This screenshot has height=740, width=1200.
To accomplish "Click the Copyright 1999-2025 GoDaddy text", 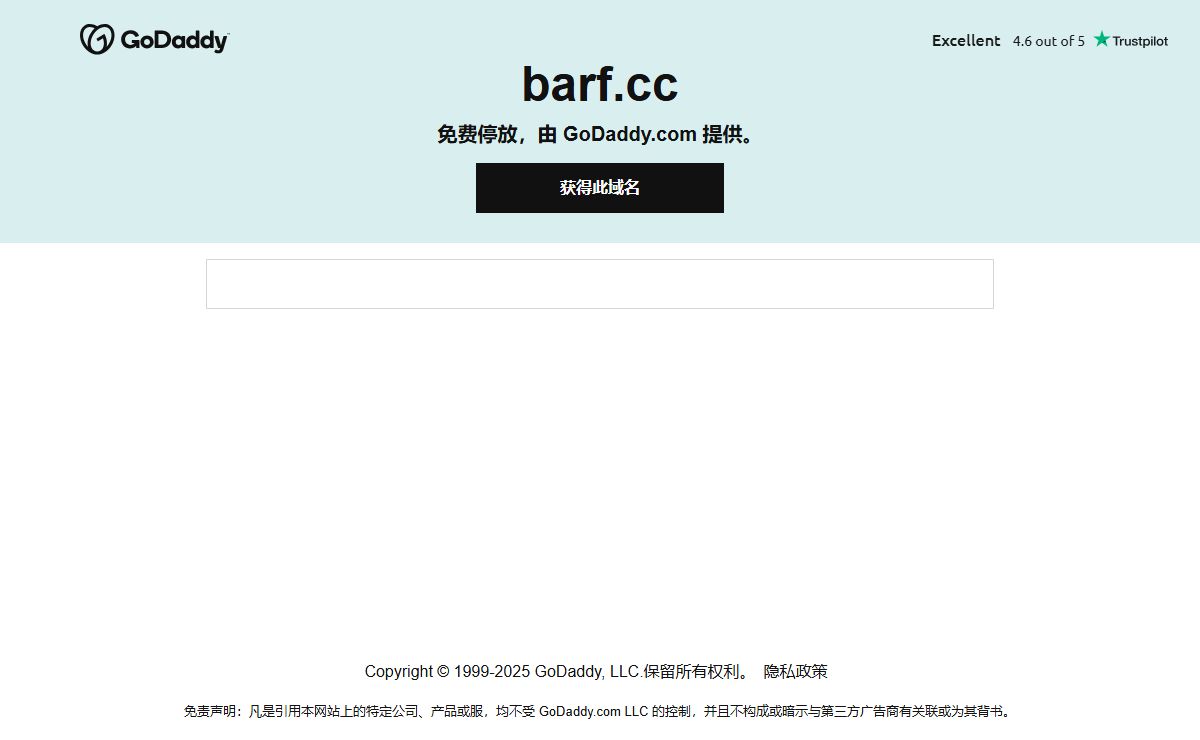I will (x=557, y=672).
